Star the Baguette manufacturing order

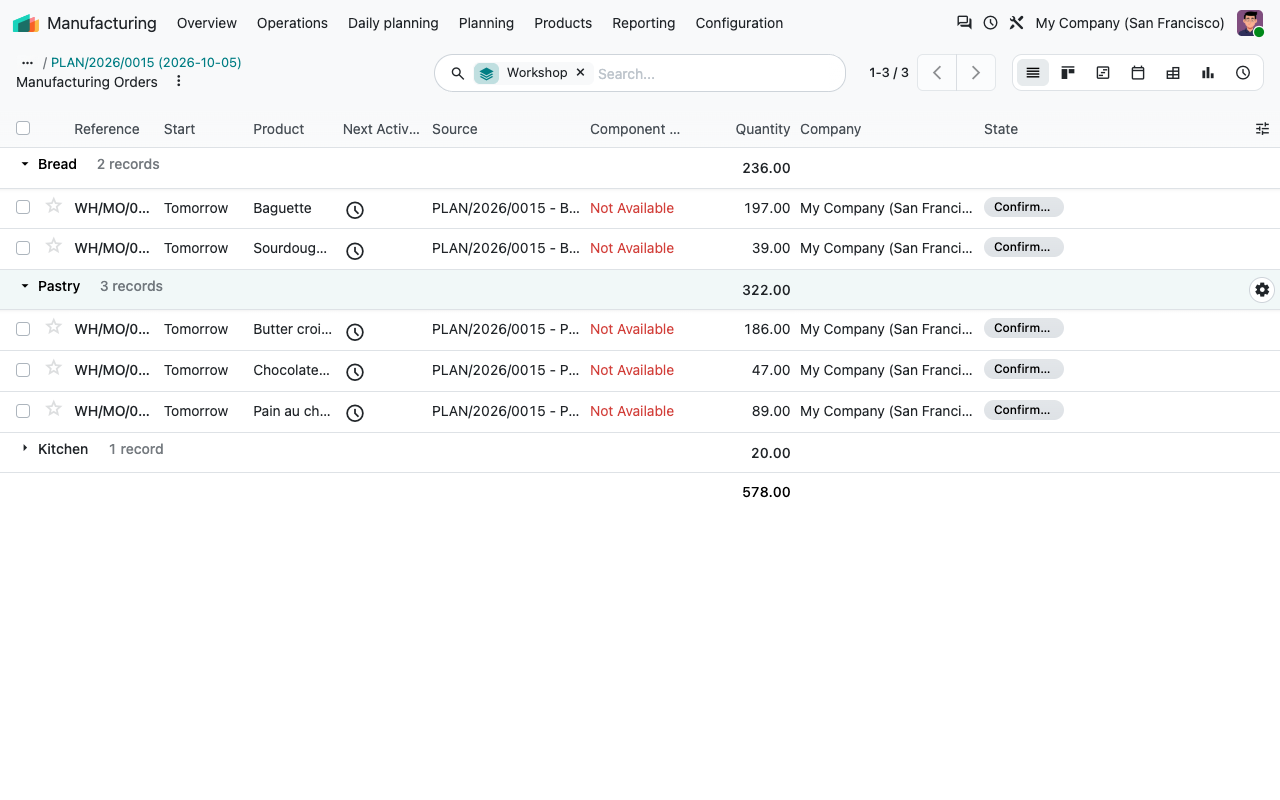point(54,206)
